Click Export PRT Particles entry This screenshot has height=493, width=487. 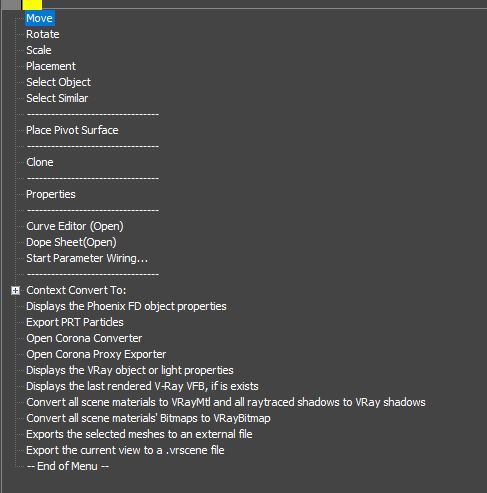coord(75,322)
